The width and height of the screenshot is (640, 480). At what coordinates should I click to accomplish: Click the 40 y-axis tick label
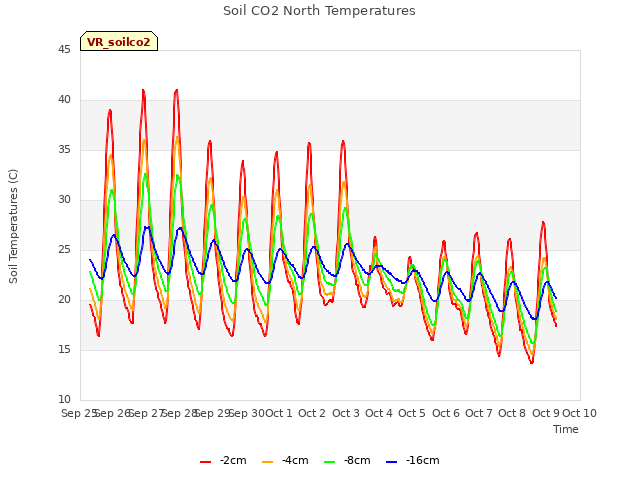point(64,99)
